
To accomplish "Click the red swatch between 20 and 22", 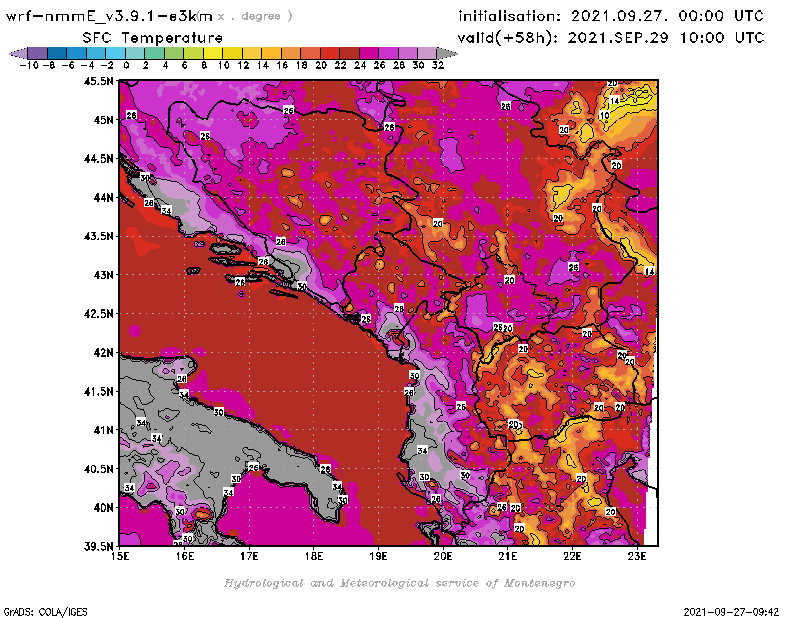I will coord(330,54).
